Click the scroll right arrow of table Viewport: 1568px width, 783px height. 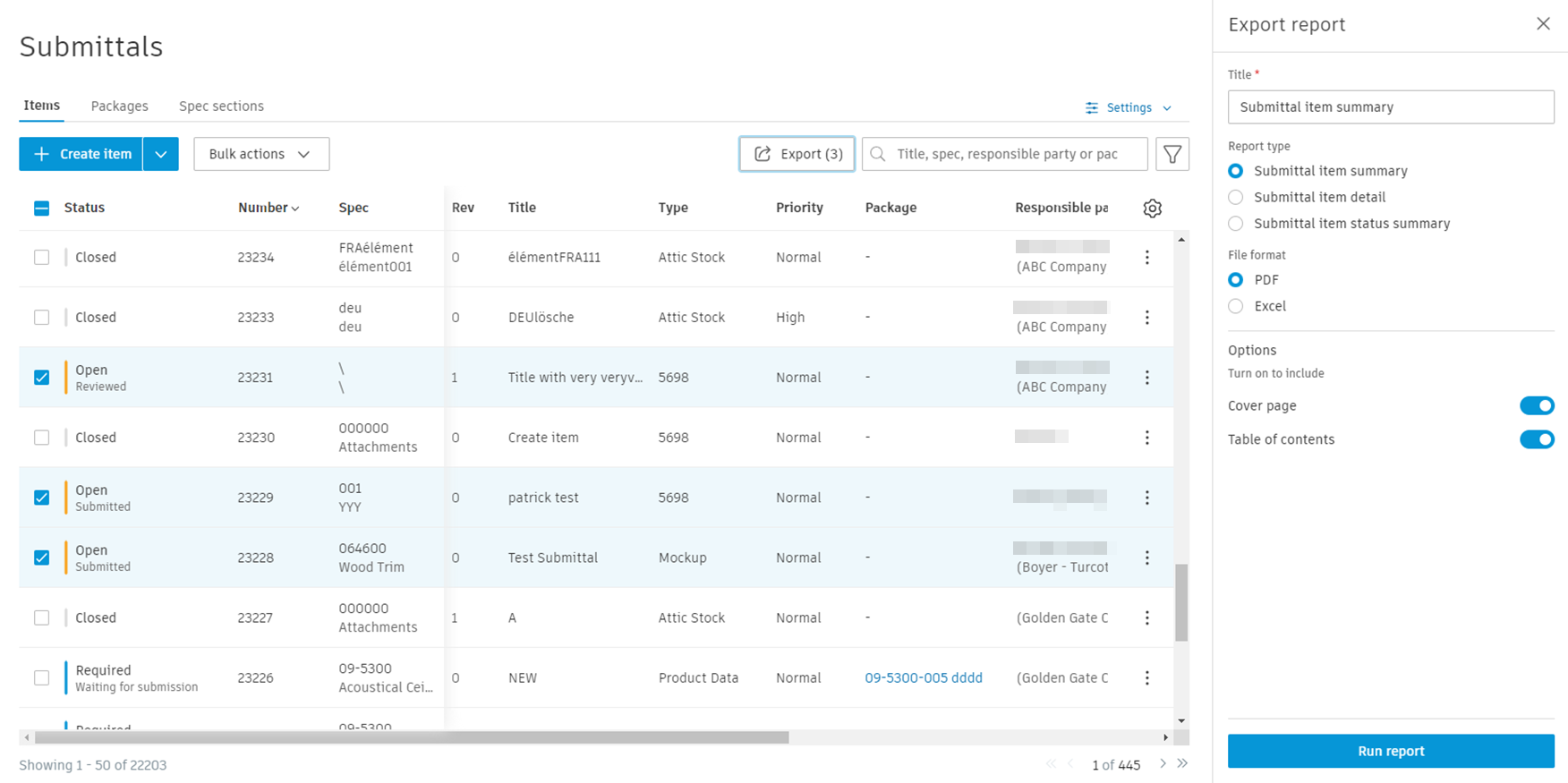coord(1165,737)
